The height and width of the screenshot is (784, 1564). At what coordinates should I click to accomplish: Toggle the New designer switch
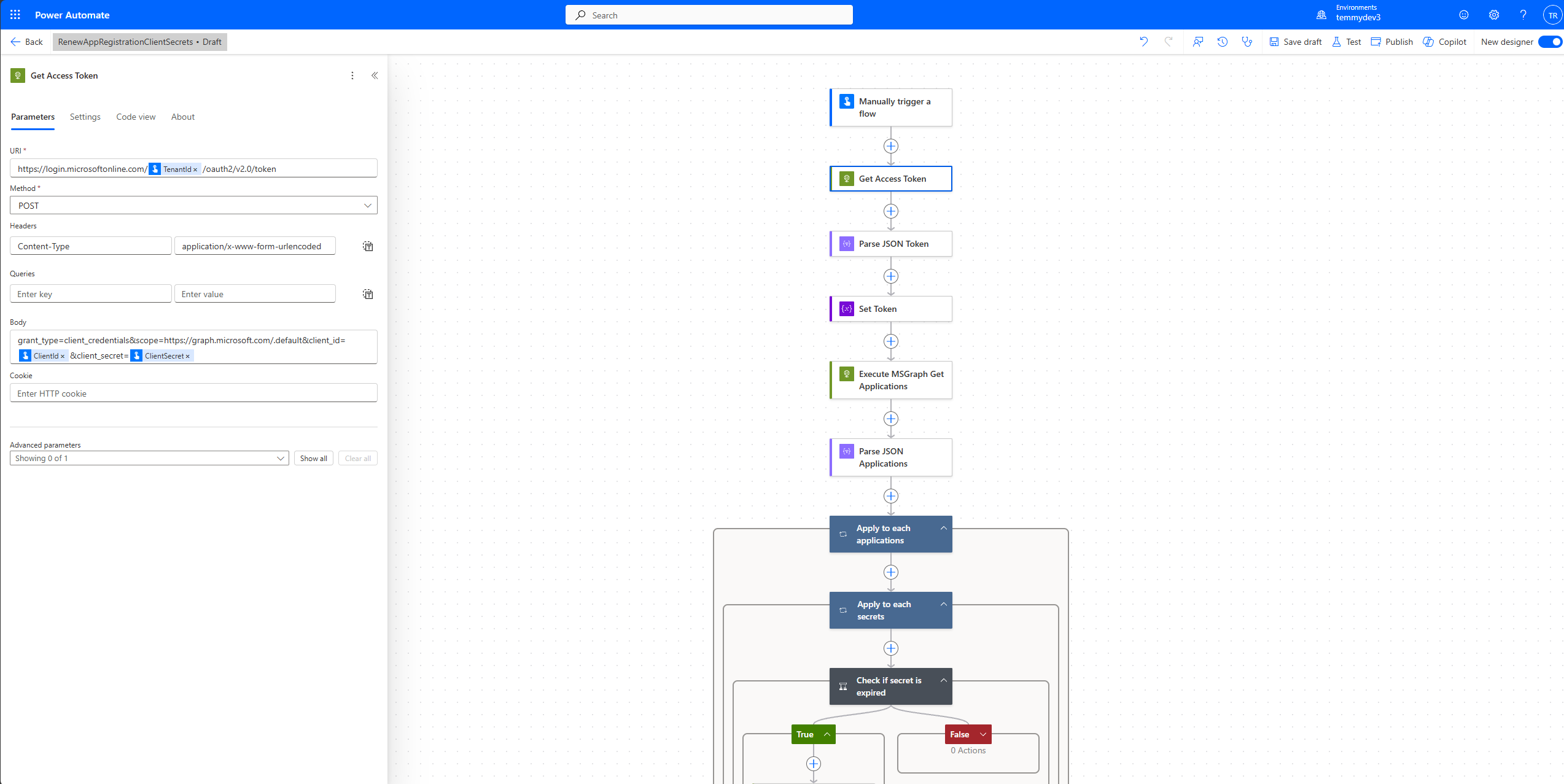click(x=1550, y=42)
